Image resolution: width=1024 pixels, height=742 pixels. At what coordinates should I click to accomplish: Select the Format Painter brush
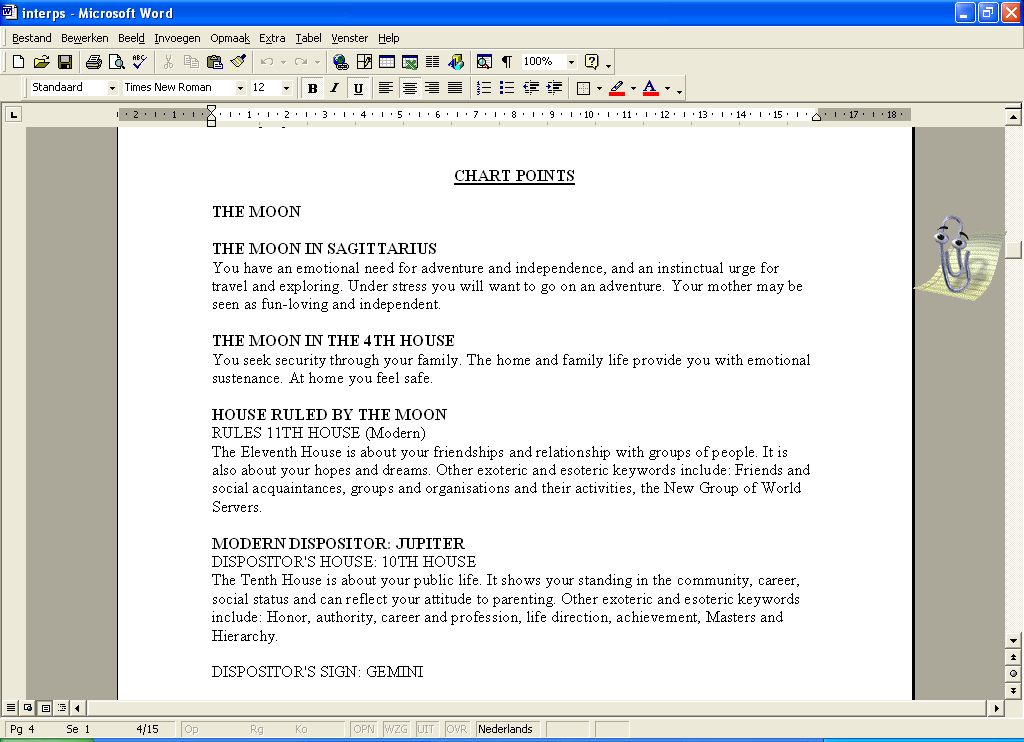[x=237, y=62]
